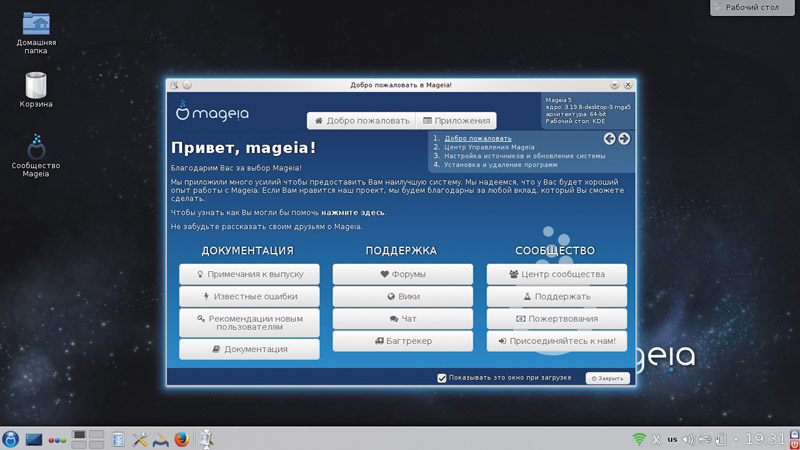Open the file manager icon in the taskbar
Screen dimensions: 800x450
pyautogui.click(x=118, y=439)
